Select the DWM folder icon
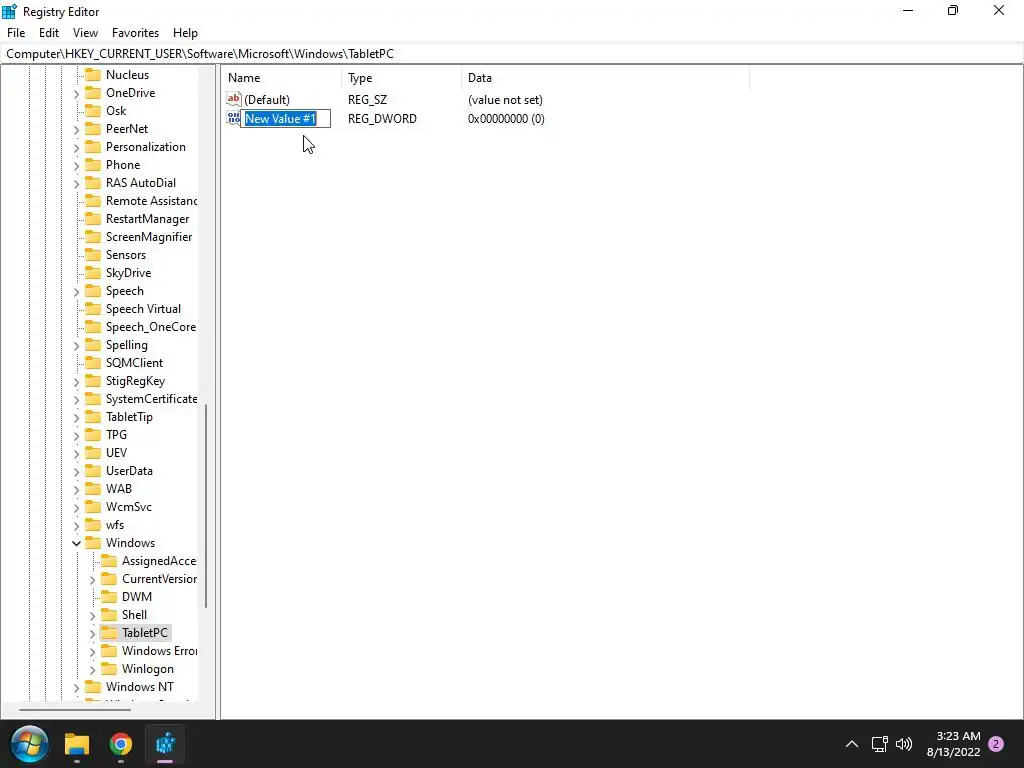 click(109, 596)
